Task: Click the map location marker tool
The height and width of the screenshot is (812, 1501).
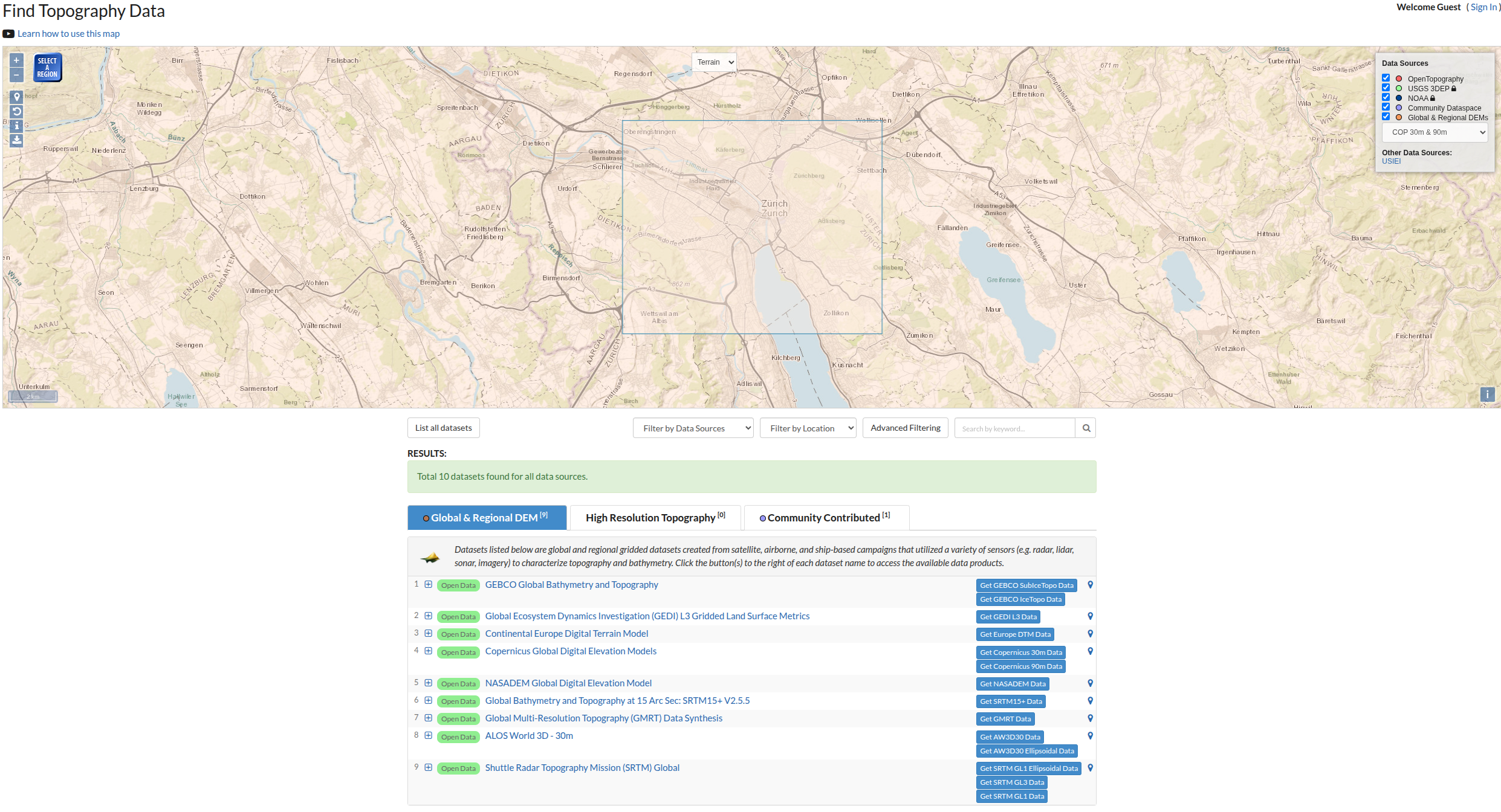Action: point(17,97)
